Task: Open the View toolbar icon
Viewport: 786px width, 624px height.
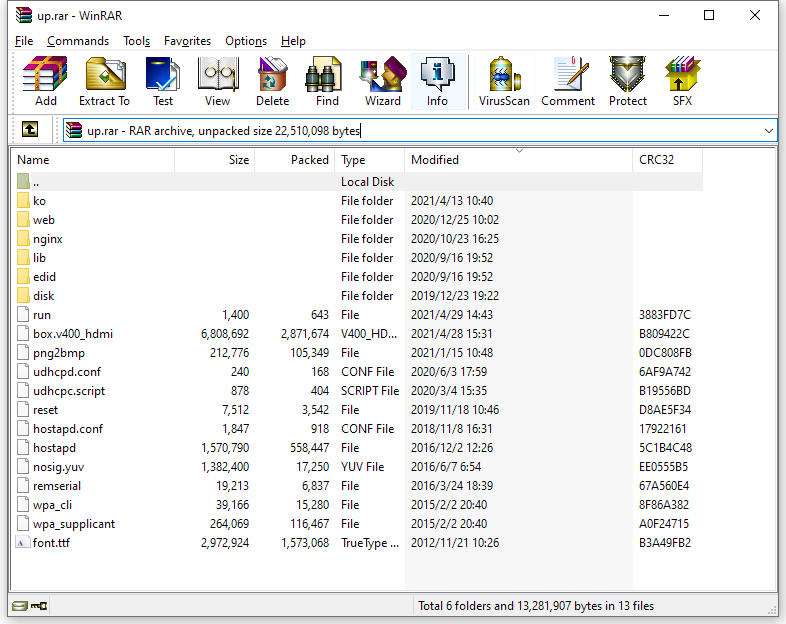Action: pos(218,74)
